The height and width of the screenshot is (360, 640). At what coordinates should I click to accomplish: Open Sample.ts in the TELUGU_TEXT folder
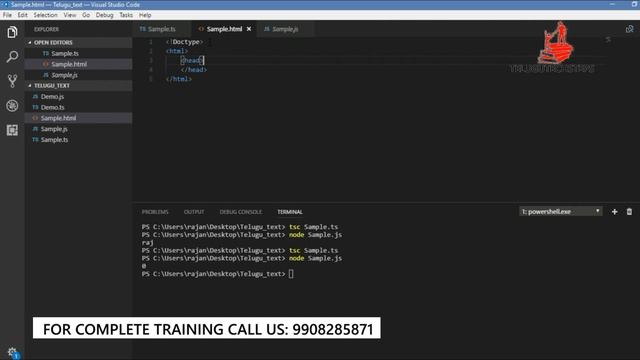78,140
